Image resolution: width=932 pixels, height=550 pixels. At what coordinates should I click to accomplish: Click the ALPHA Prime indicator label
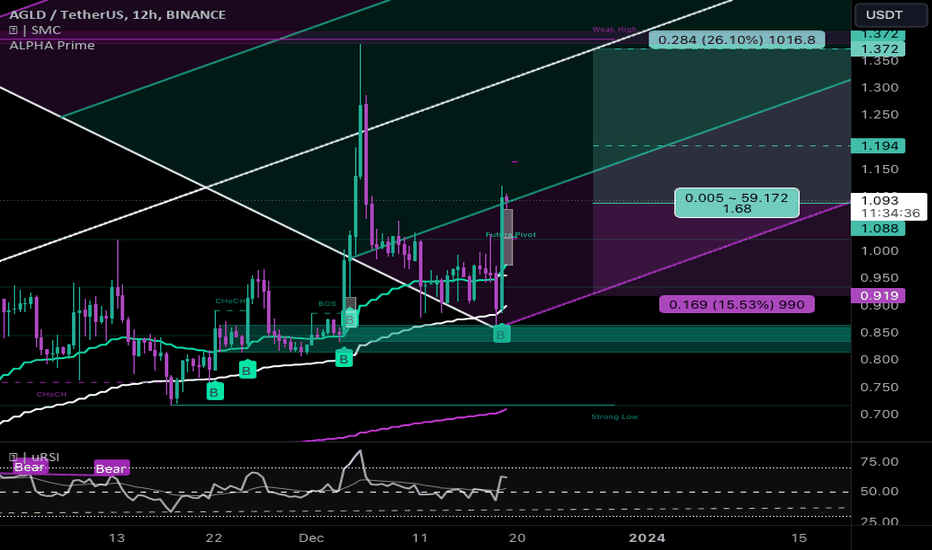pyautogui.click(x=52, y=45)
